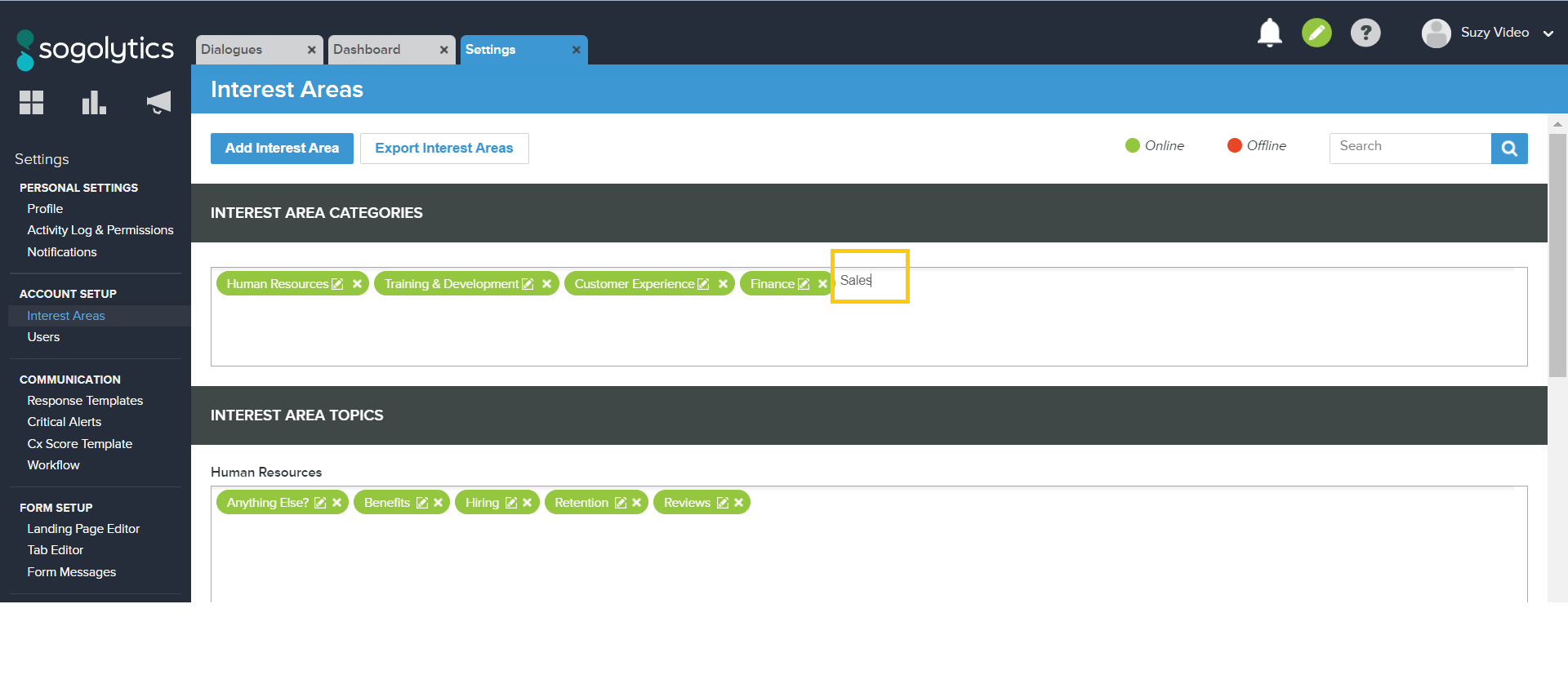Click the megaphone icon in sidebar
The width and height of the screenshot is (1568, 684).
pos(158,103)
